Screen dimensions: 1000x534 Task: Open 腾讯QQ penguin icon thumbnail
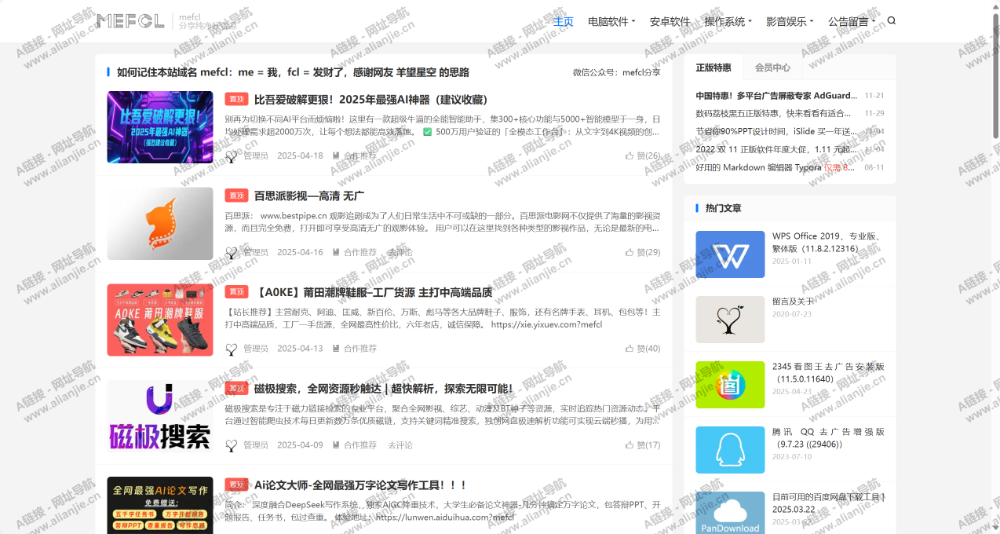point(730,450)
